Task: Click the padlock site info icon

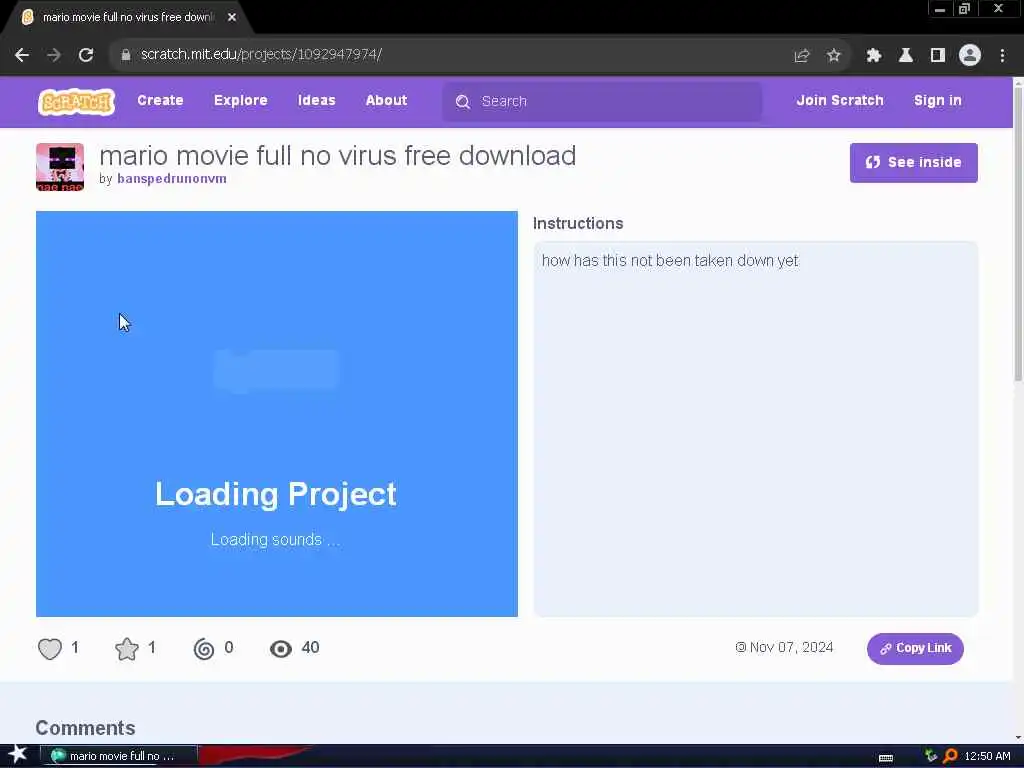Action: 125,55
